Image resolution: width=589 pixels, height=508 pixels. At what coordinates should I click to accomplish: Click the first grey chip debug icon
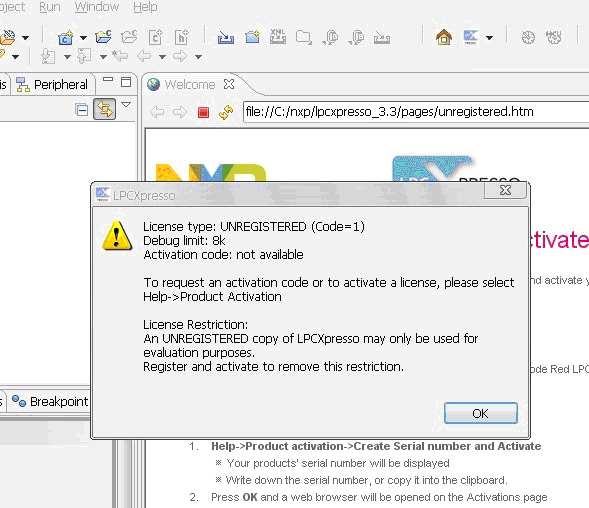[331, 38]
